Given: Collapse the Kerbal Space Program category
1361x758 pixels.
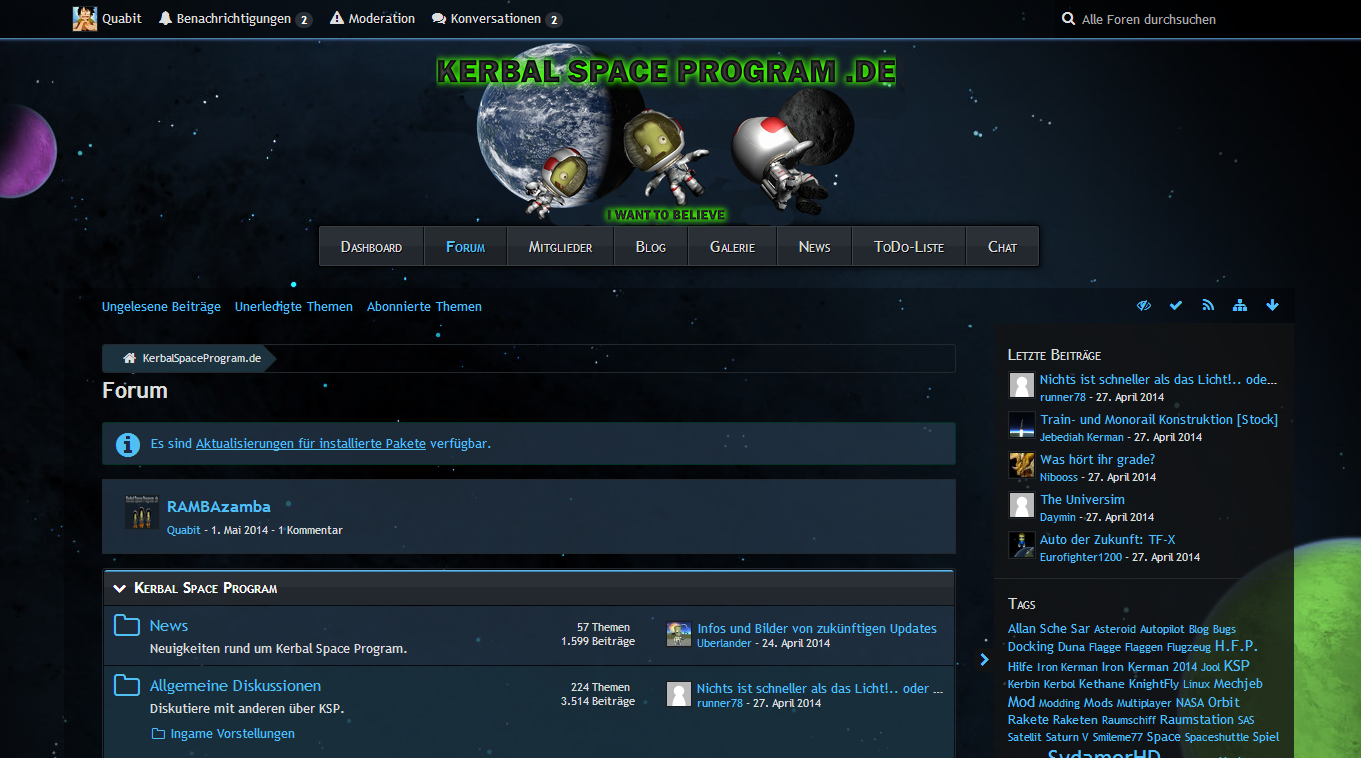Looking at the screenshot, I should [120, 589].
